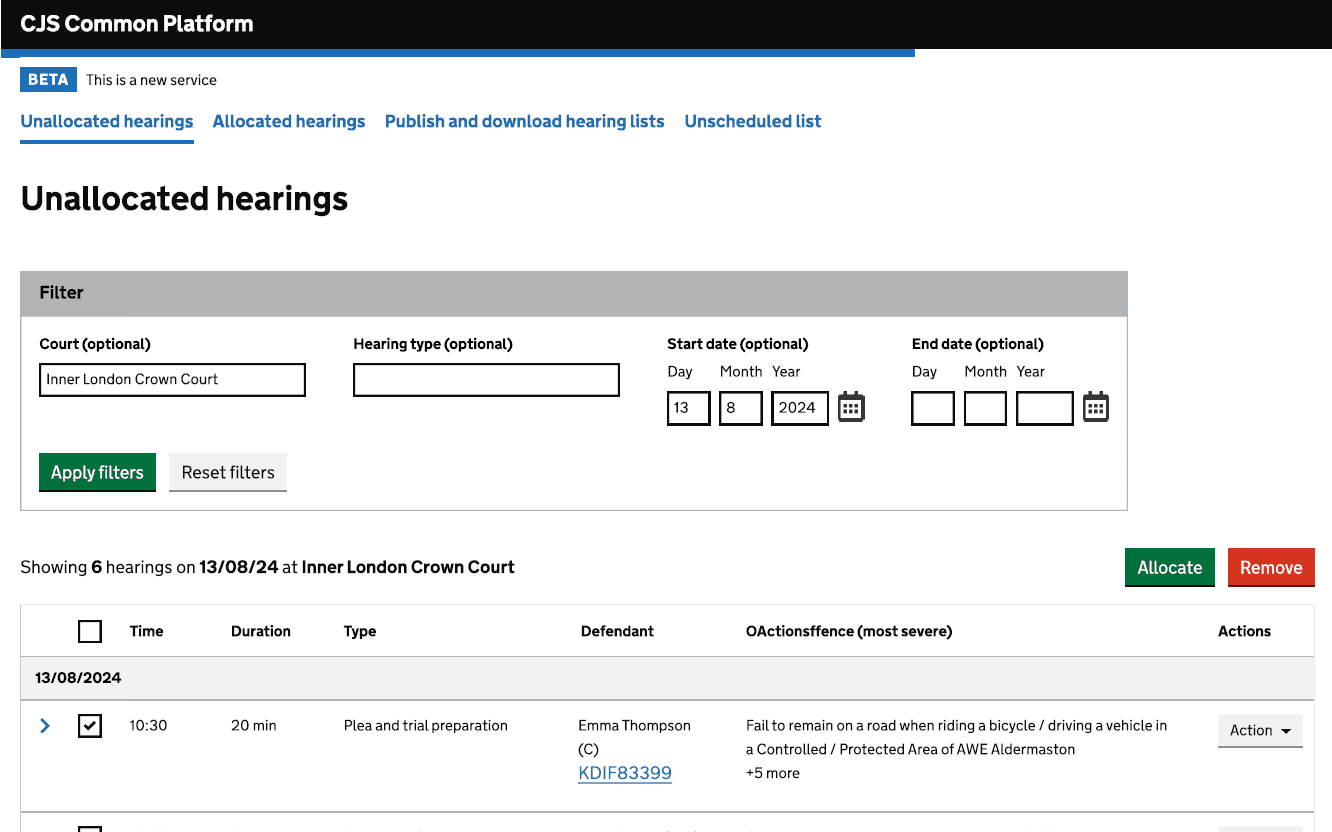
Task: Click the Reset filters button
Action: click(228, 472)
